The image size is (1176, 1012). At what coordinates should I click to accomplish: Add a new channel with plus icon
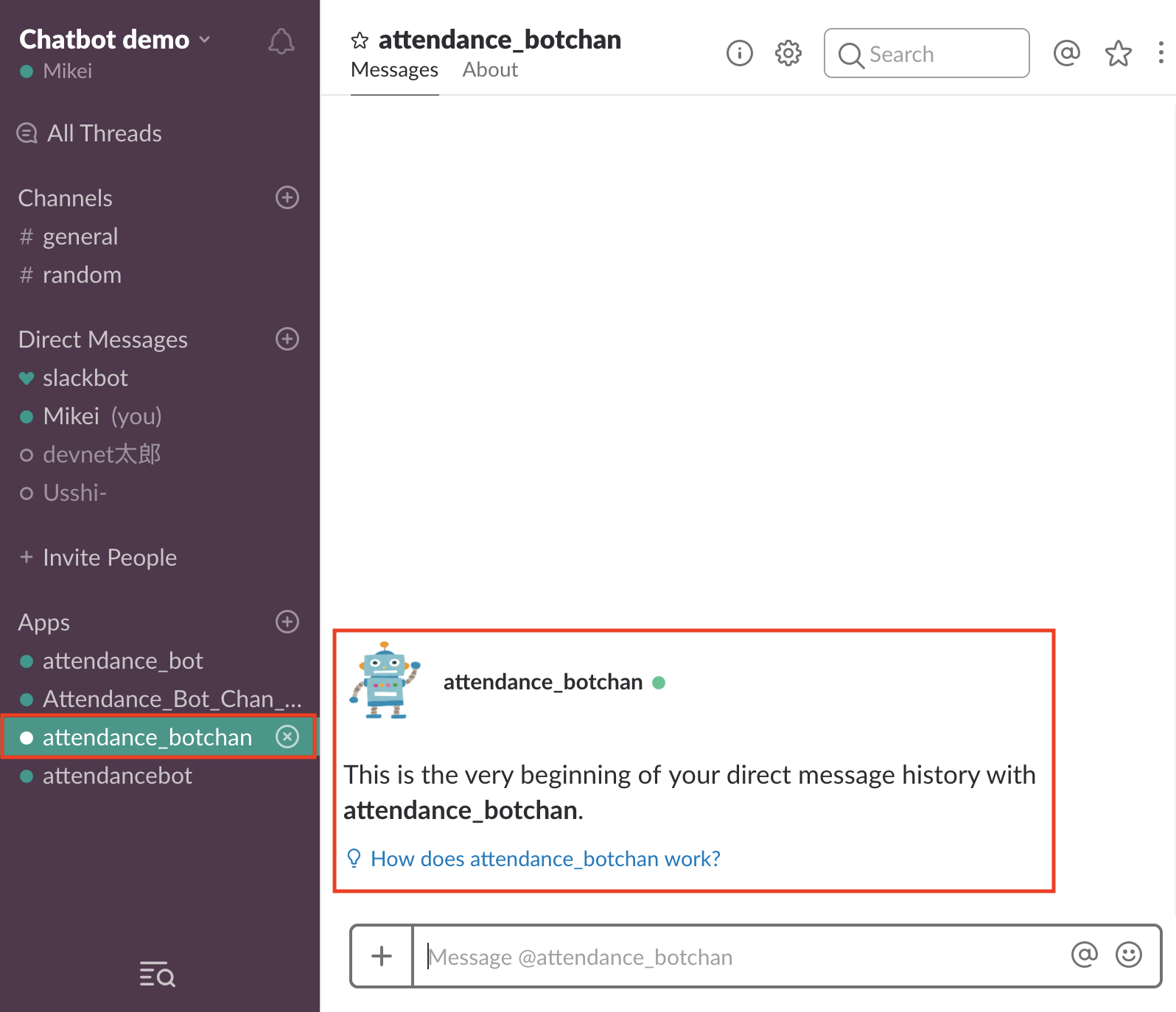(287, 197)
